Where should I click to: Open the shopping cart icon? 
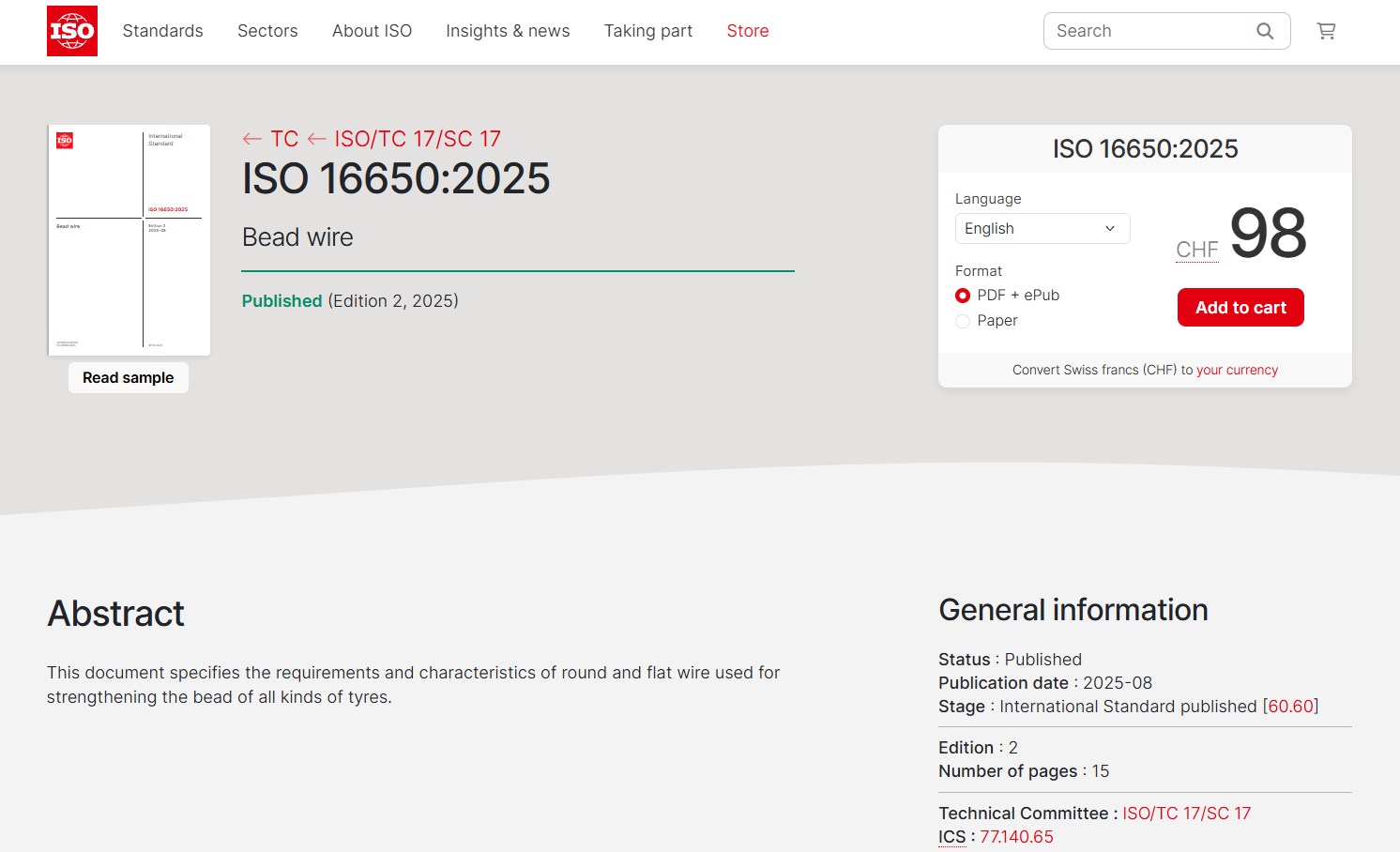(1326, 31)
